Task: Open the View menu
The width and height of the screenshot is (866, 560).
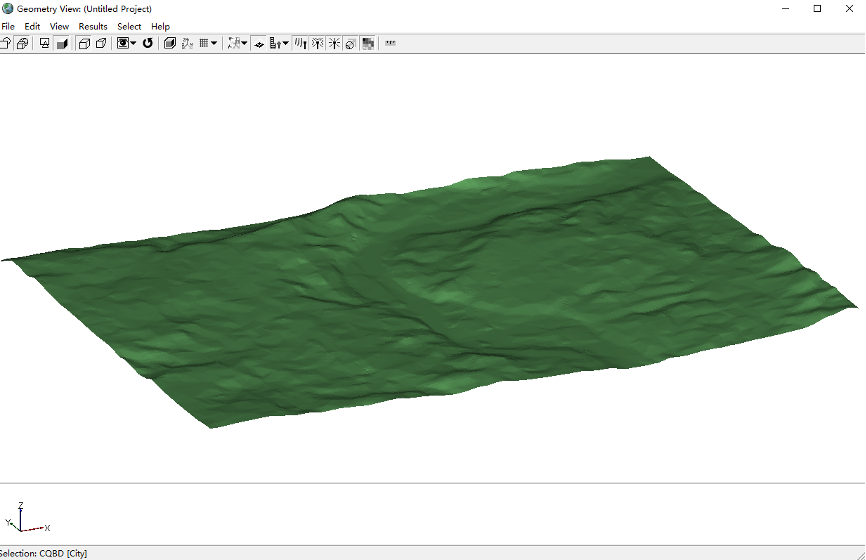Action: pos(60,26)
